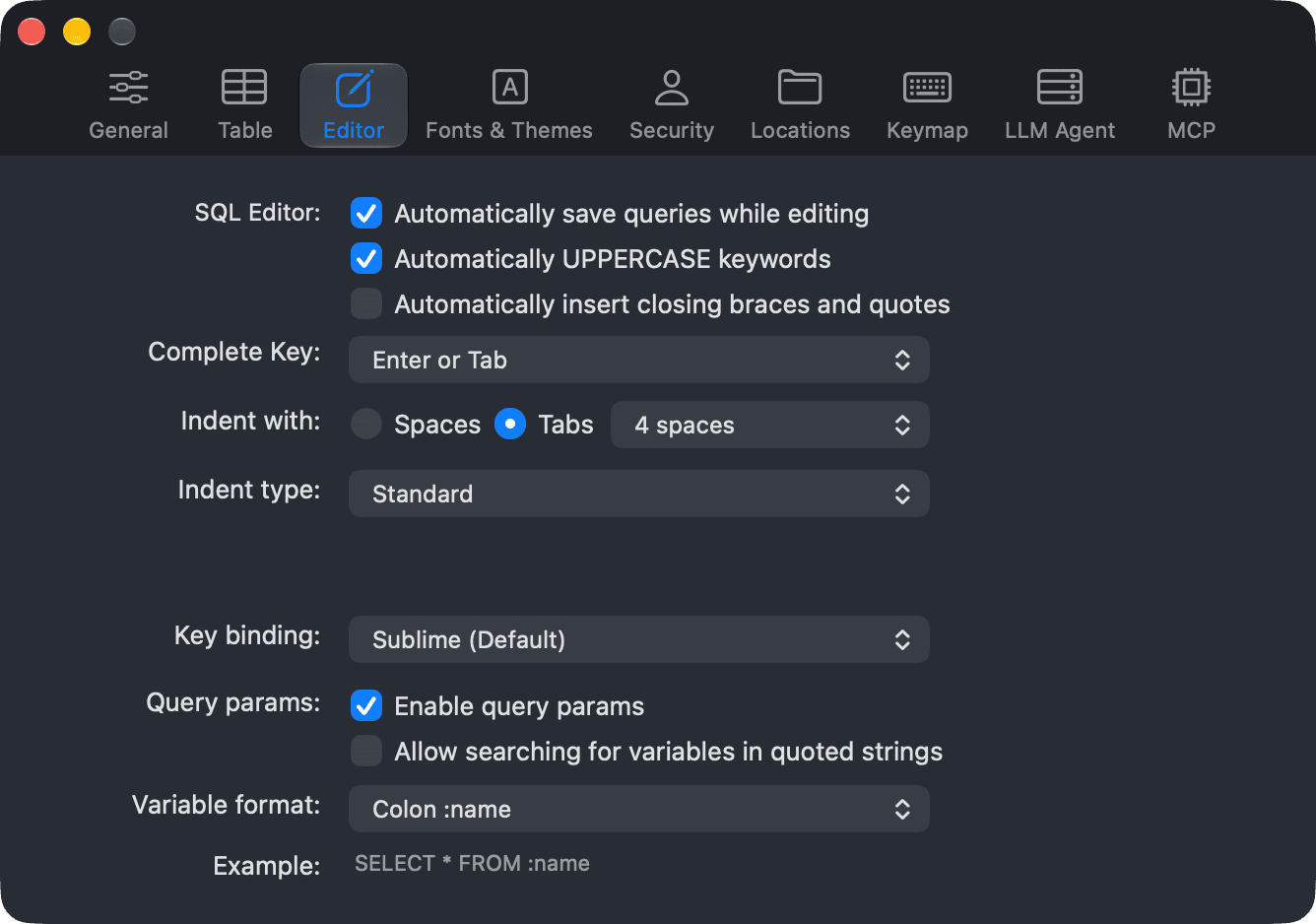Switch to the Table settings tab
The image size is (1316, 924).
[244, 105]
